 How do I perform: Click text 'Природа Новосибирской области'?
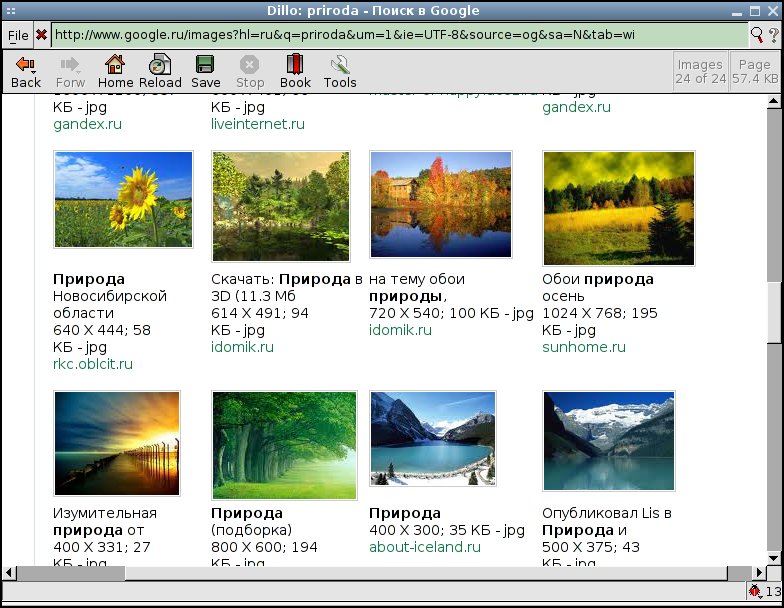pyautogui.click(x=110, y=296)
